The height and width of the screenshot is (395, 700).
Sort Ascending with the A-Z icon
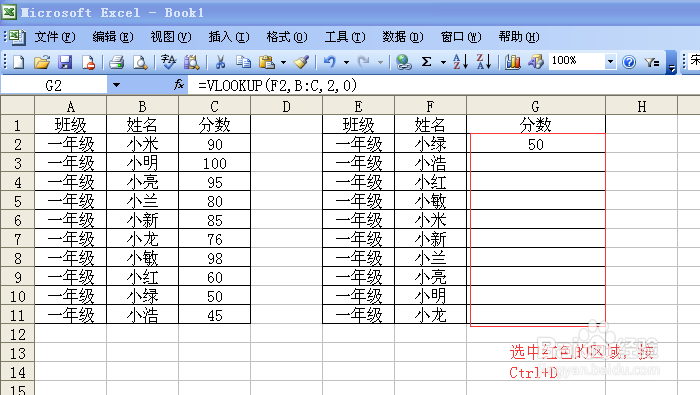click(460, 62)
